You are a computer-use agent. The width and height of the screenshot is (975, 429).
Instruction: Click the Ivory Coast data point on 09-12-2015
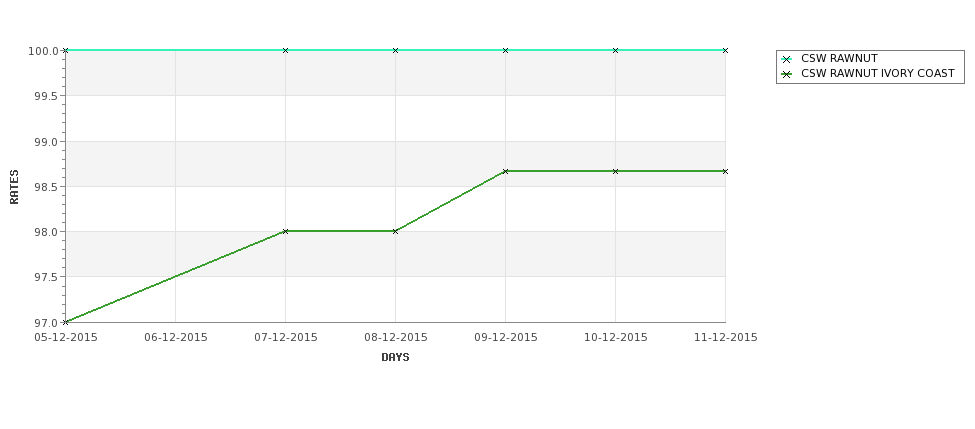[x=506, y=171]
